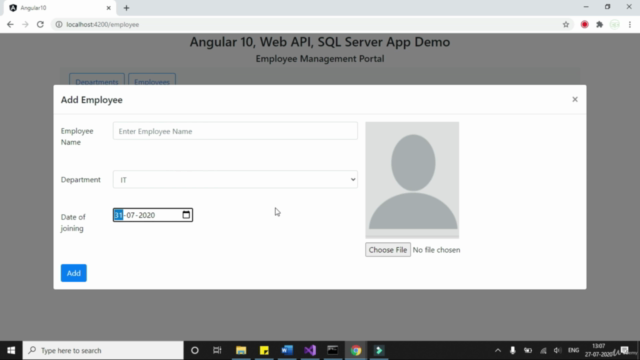The width and height of the screenshot is (640, 360).
Task: Select the Angular10 browser tab
Action: coord(59,8)
